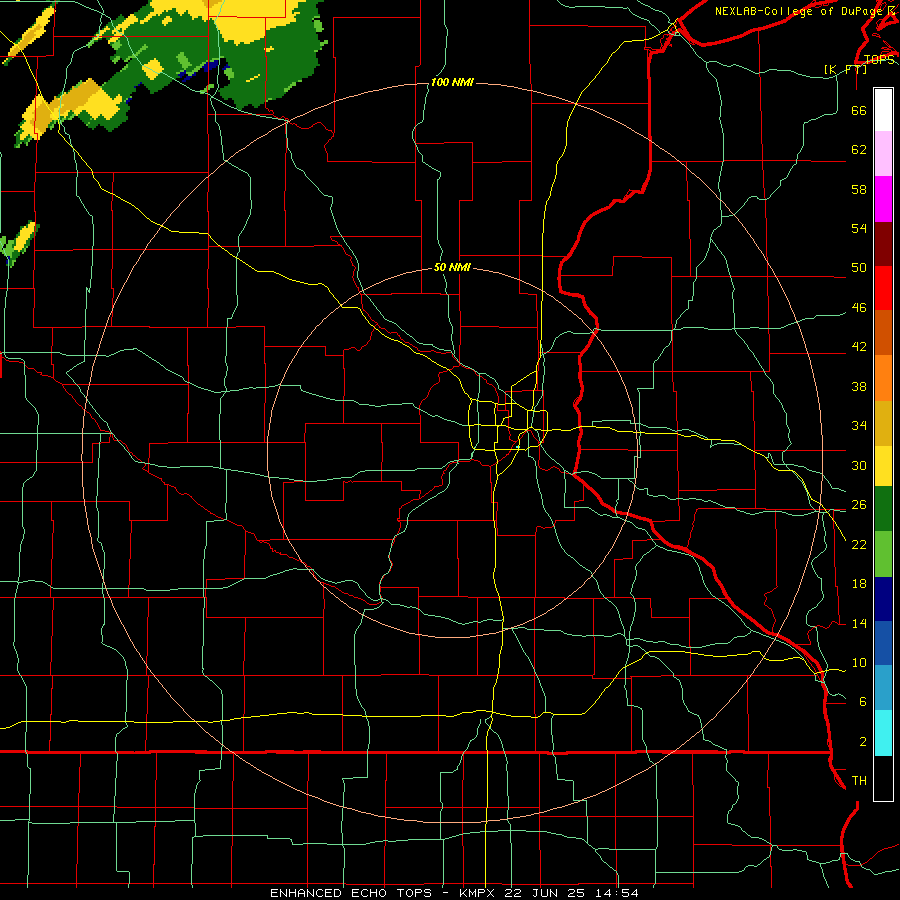Click the "34" legend value
The width and height of the screenshot is (900, 900).
(859, 426)
